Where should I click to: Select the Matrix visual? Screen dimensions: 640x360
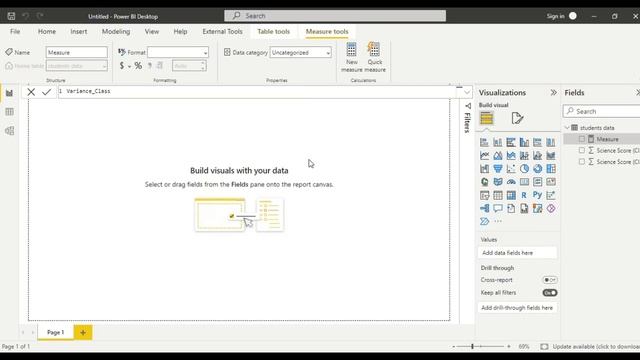pyautogui.click(x=511, y=196)
